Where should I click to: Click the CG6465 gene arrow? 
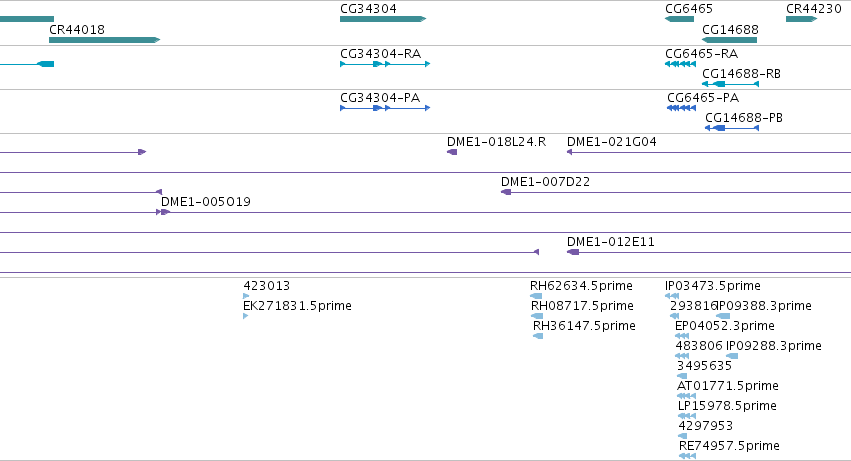click(x=679, y=19)
